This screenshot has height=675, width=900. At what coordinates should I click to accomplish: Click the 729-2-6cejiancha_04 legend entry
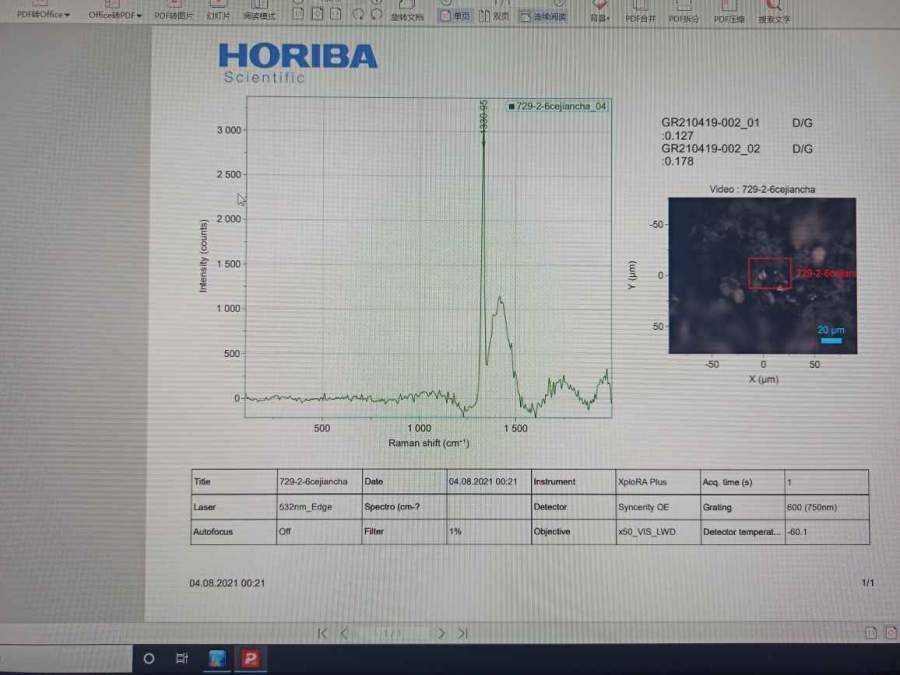557,106
